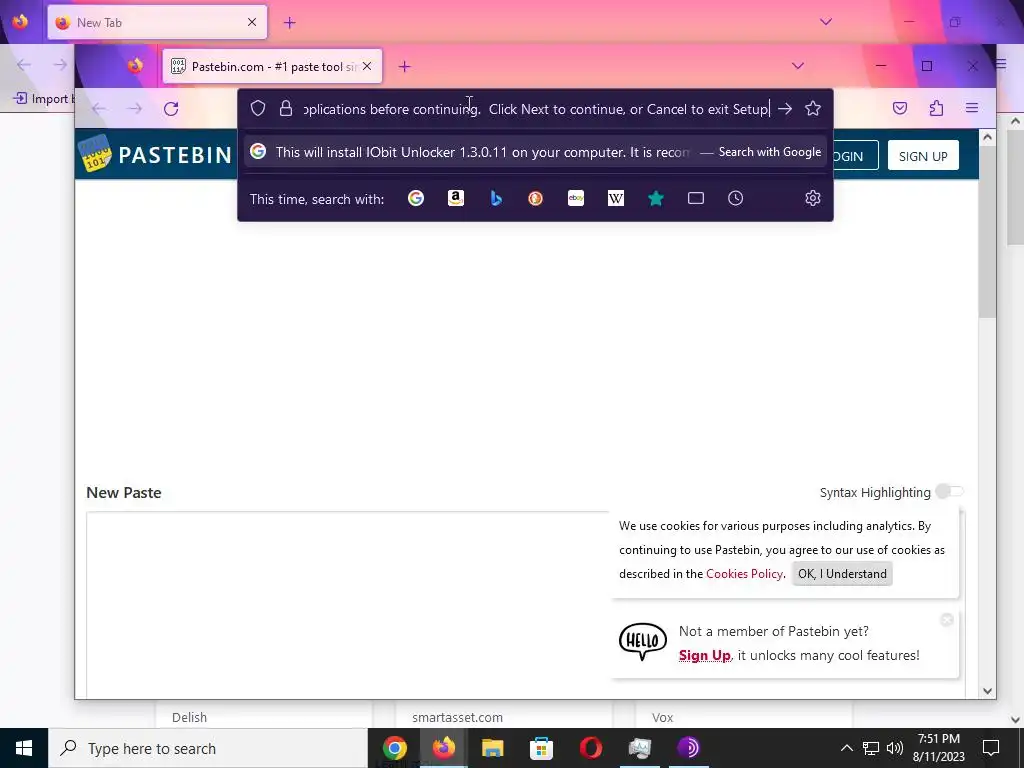Click the padlock site security icon
The height and width of the screenshot is (768, 1024).
pyautogui.click(x=285, y=108)
